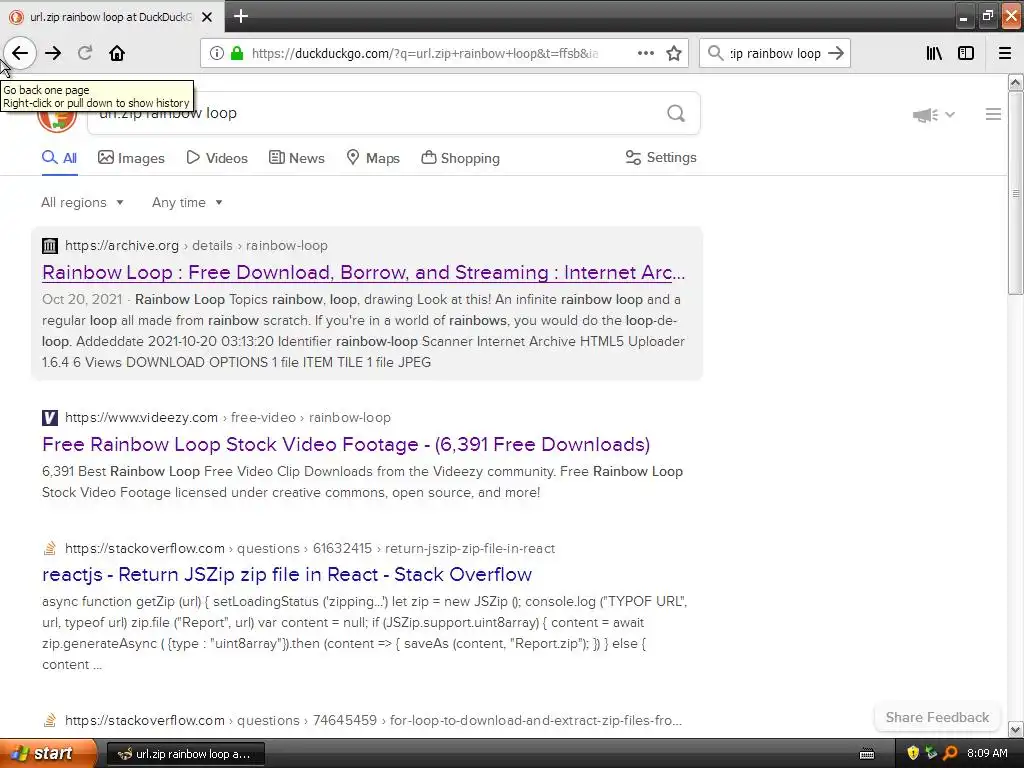Switch to News results
Viewport: 1024px width, 768px height.
[x=296, y=158]
